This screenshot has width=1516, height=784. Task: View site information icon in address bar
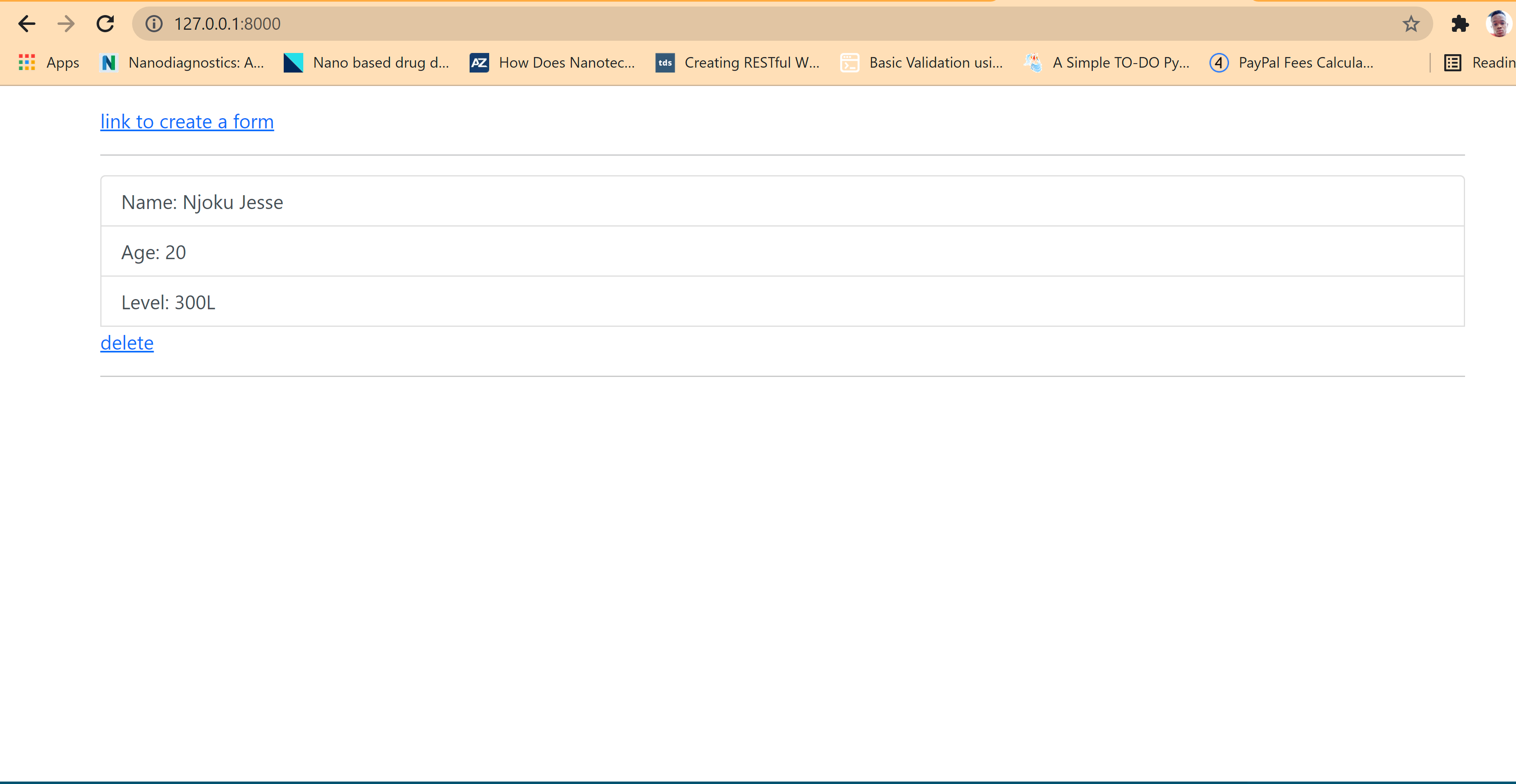pos(154,24)
